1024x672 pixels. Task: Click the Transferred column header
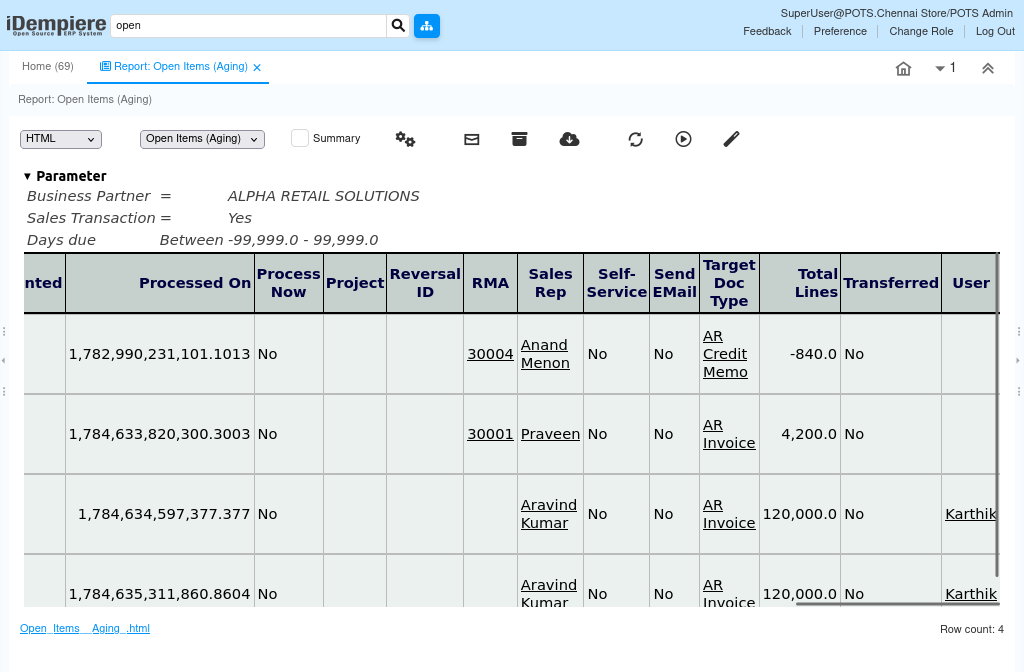891,283
